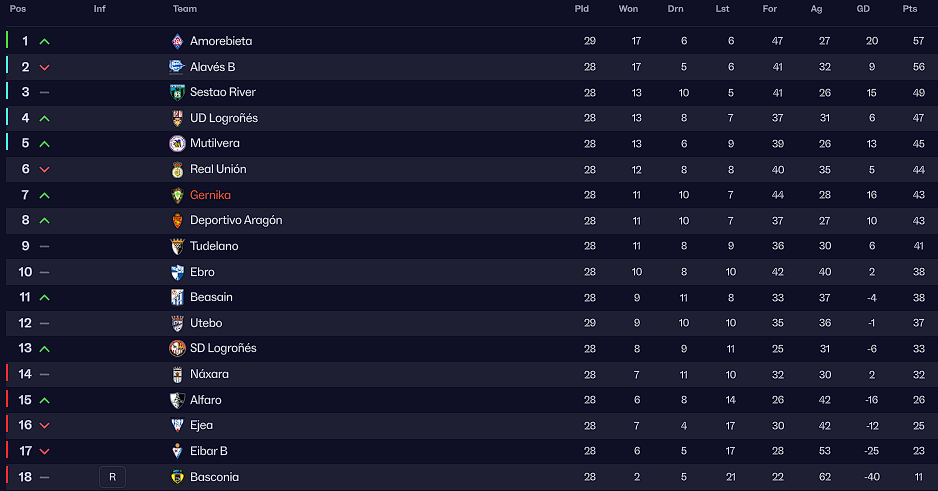Click the Pld column header

tap(581, 9)
